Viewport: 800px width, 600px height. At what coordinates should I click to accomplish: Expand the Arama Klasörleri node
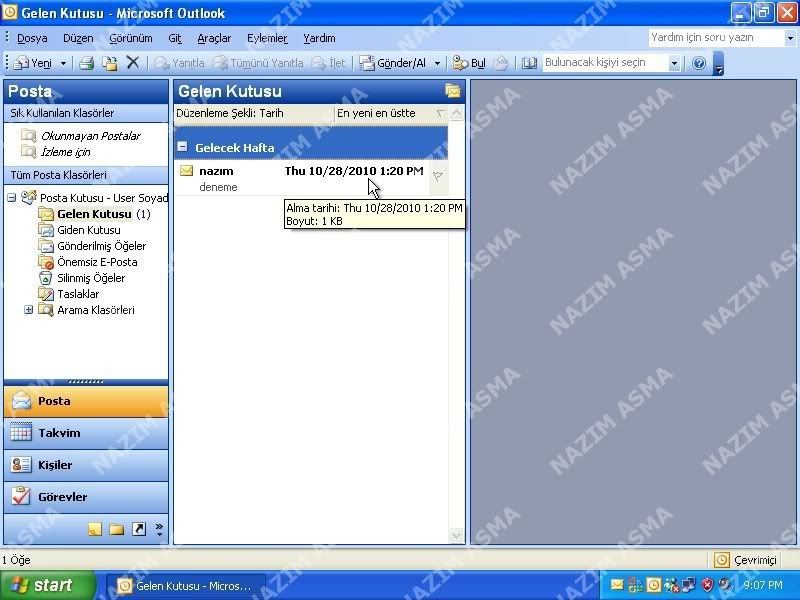click(x=29, y=310)
